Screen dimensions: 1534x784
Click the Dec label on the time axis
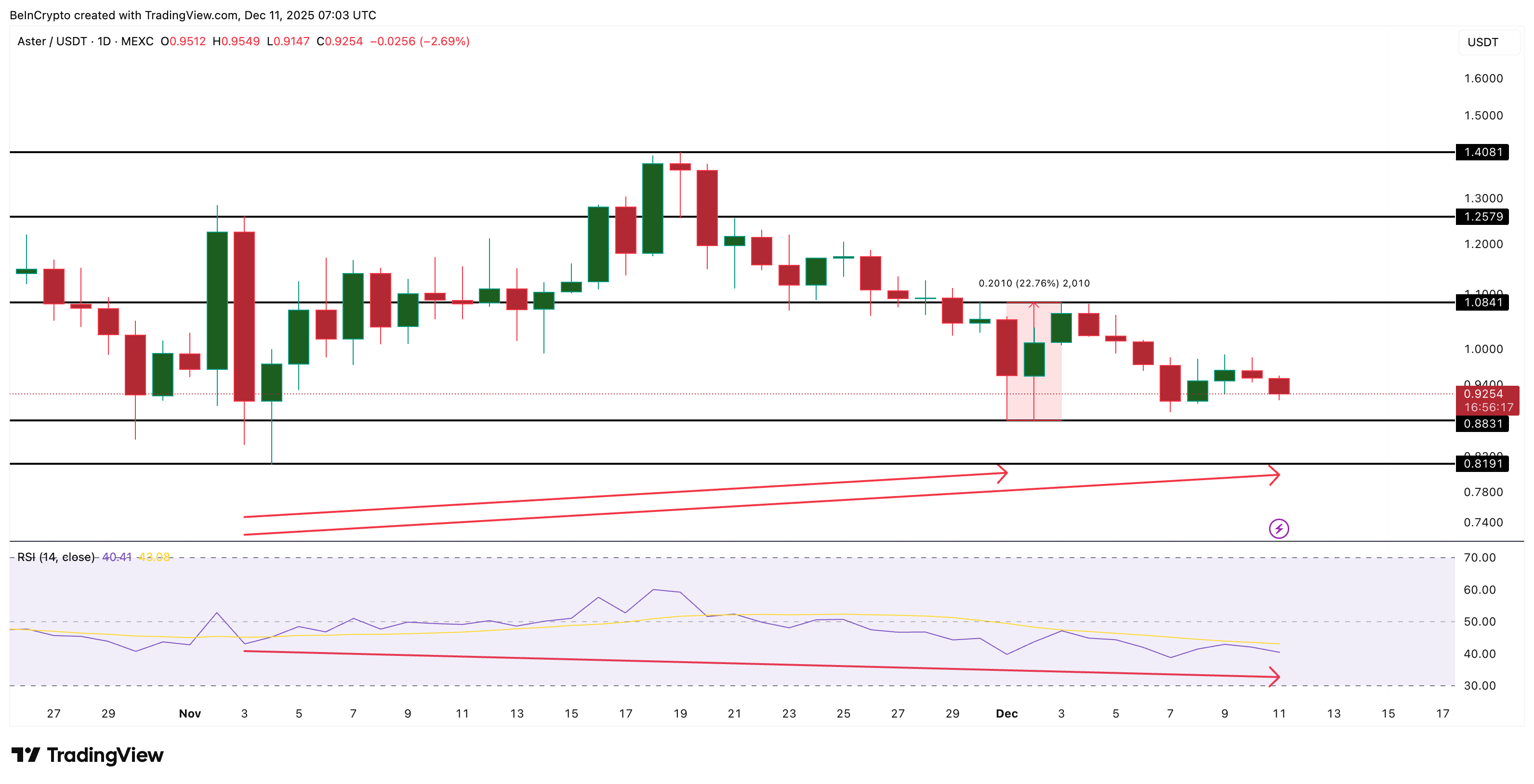[x=1008, y=713]
